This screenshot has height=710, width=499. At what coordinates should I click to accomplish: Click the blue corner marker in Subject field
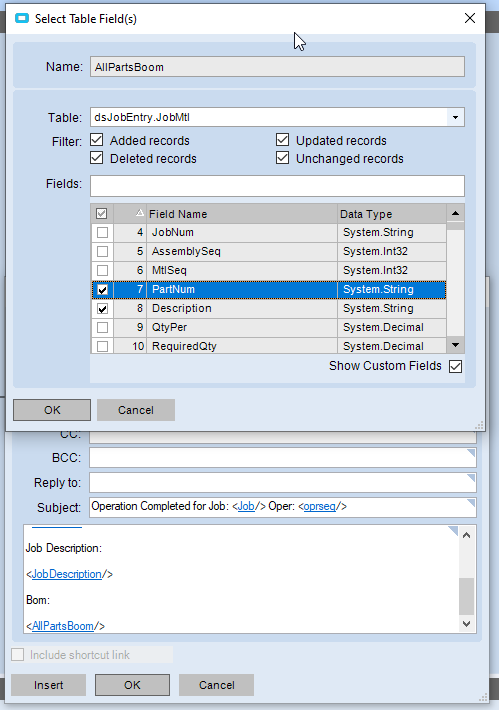click(x=471, y=503)
